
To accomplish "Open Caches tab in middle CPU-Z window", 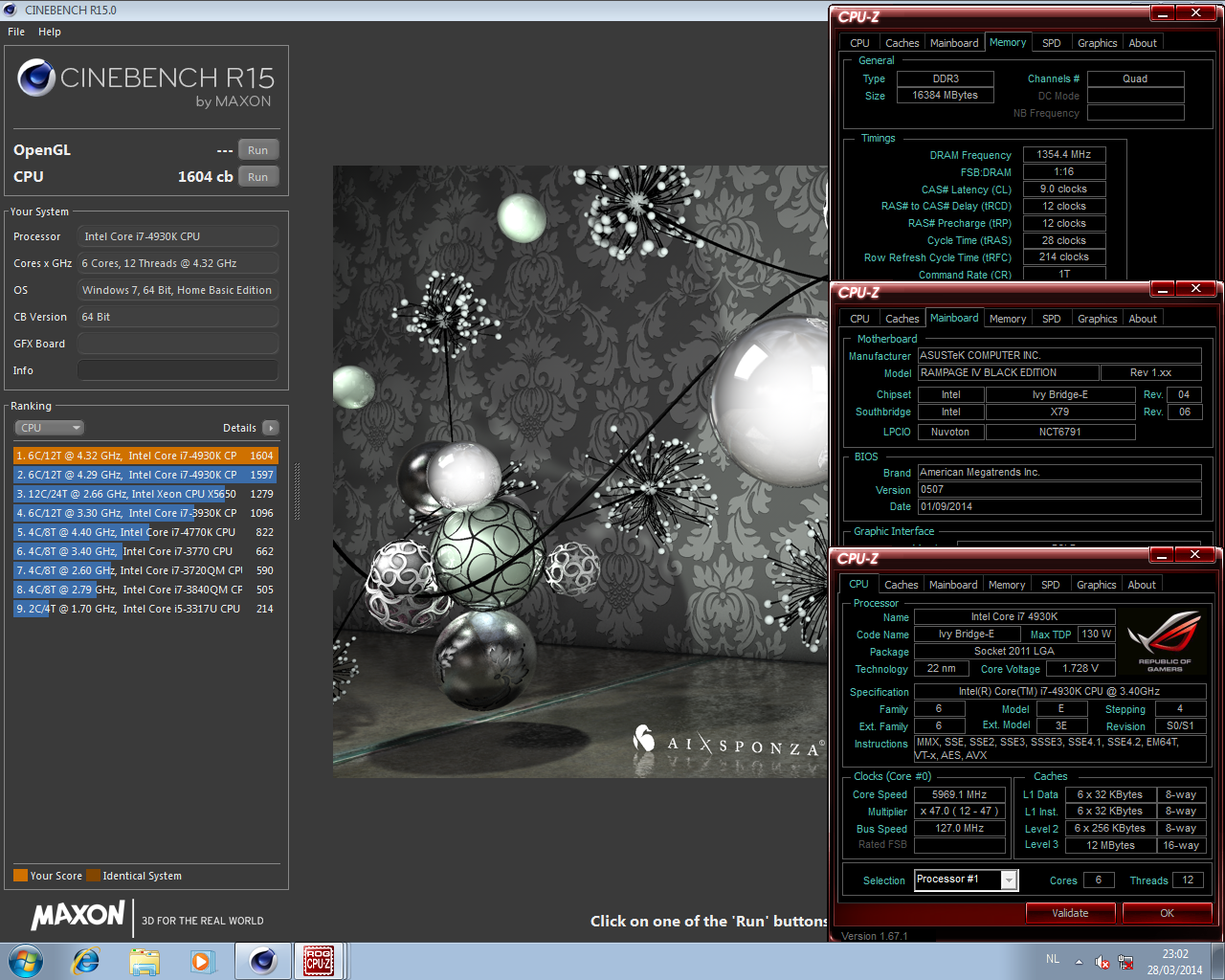I will [x=902, y=319].
